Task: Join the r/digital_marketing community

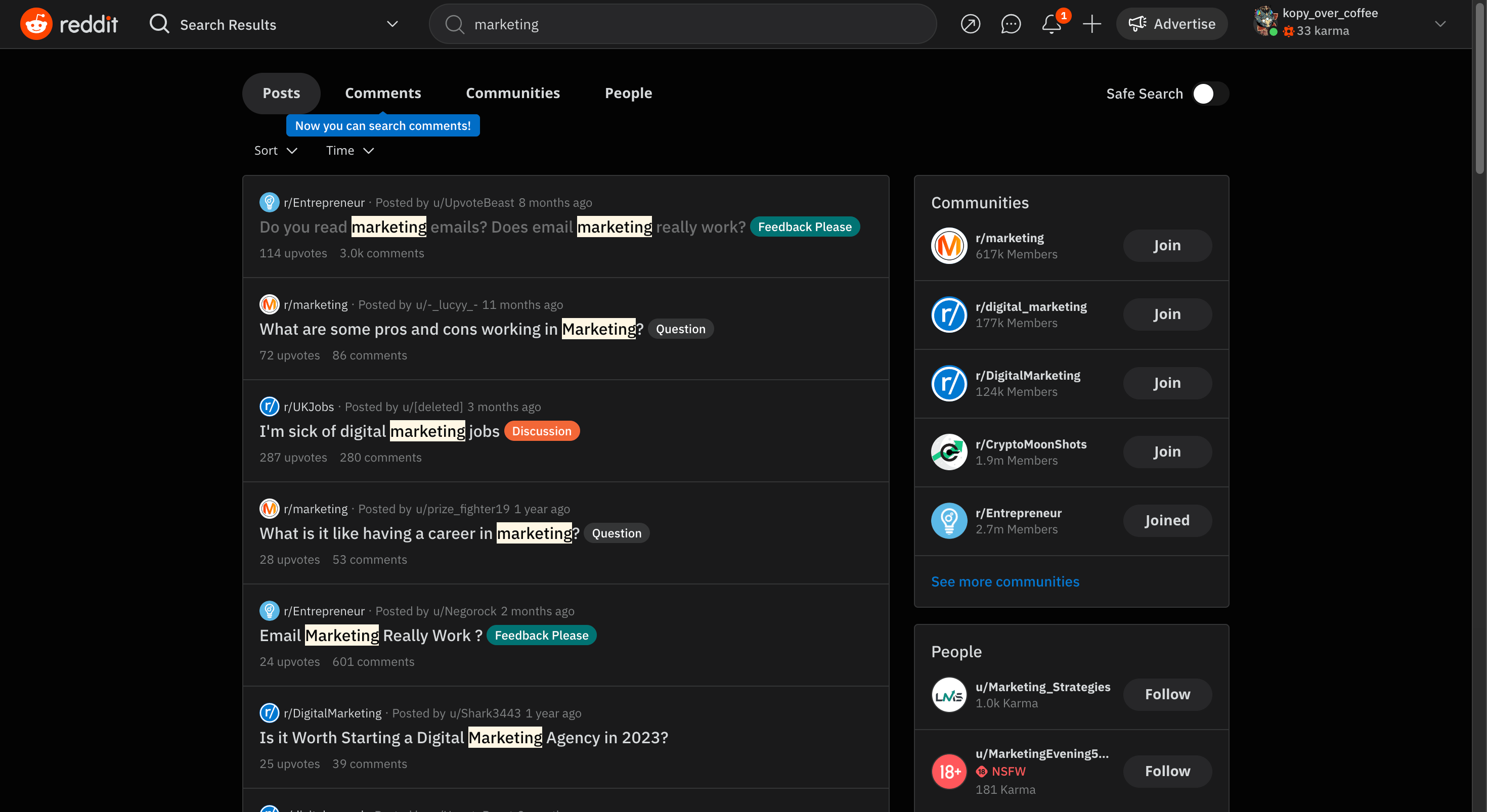Action: click(1167, 314)
